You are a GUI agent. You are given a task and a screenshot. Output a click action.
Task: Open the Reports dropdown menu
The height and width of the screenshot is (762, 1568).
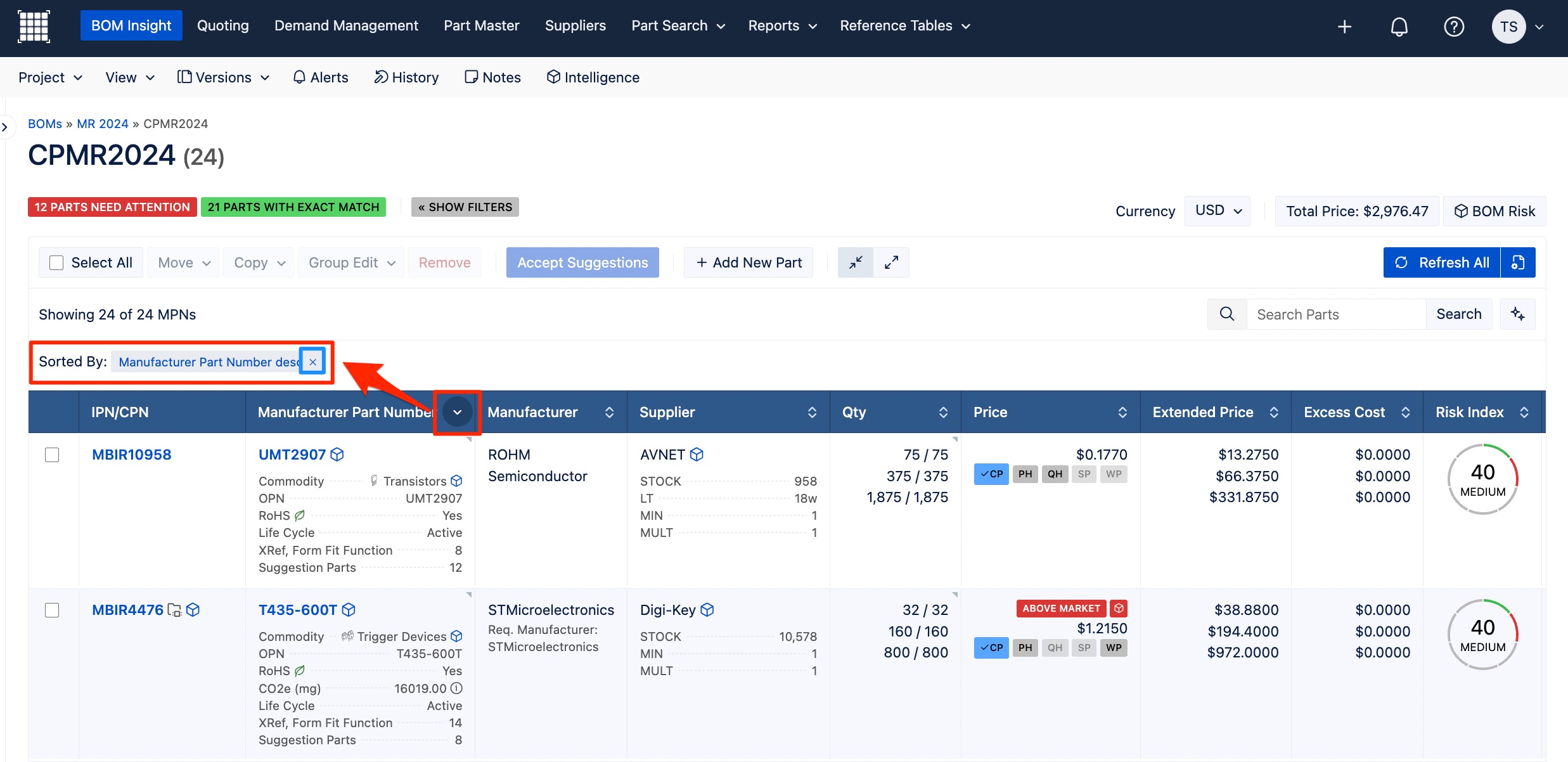point(783,26)
